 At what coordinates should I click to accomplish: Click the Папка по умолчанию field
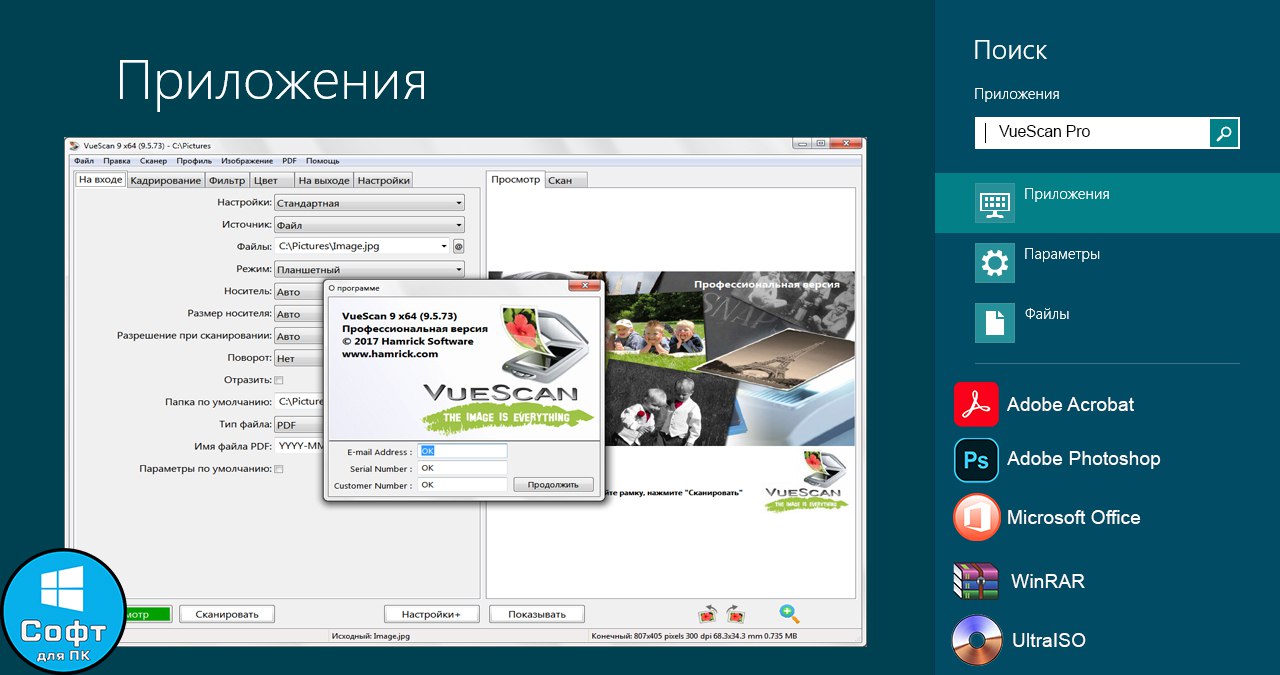point(299,401)
